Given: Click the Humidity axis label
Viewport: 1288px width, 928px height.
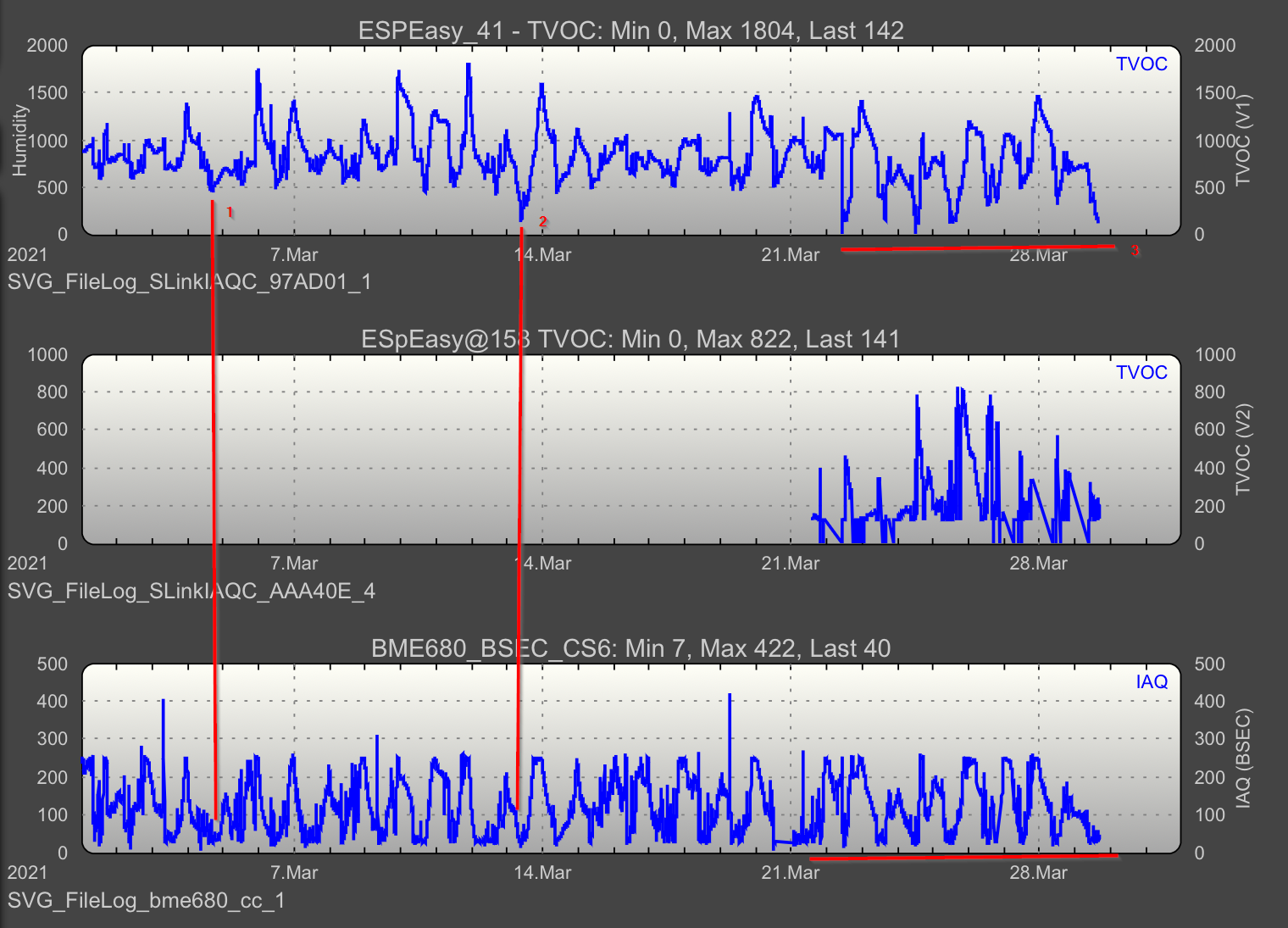Looking at the screenshot, I should pos(19,141).
